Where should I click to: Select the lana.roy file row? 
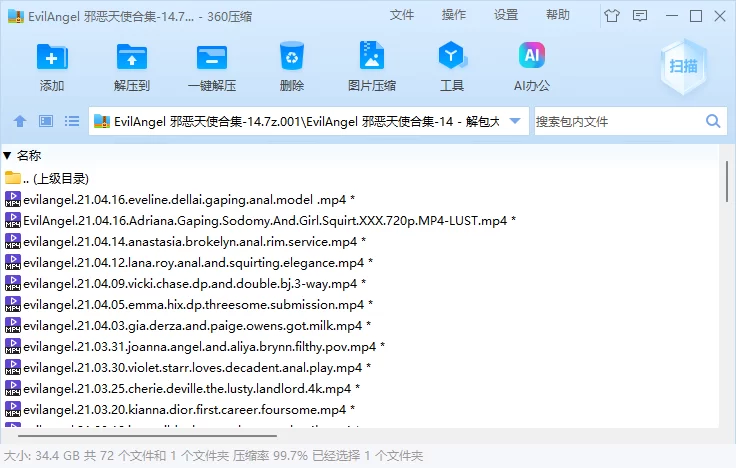pos(360,262)
